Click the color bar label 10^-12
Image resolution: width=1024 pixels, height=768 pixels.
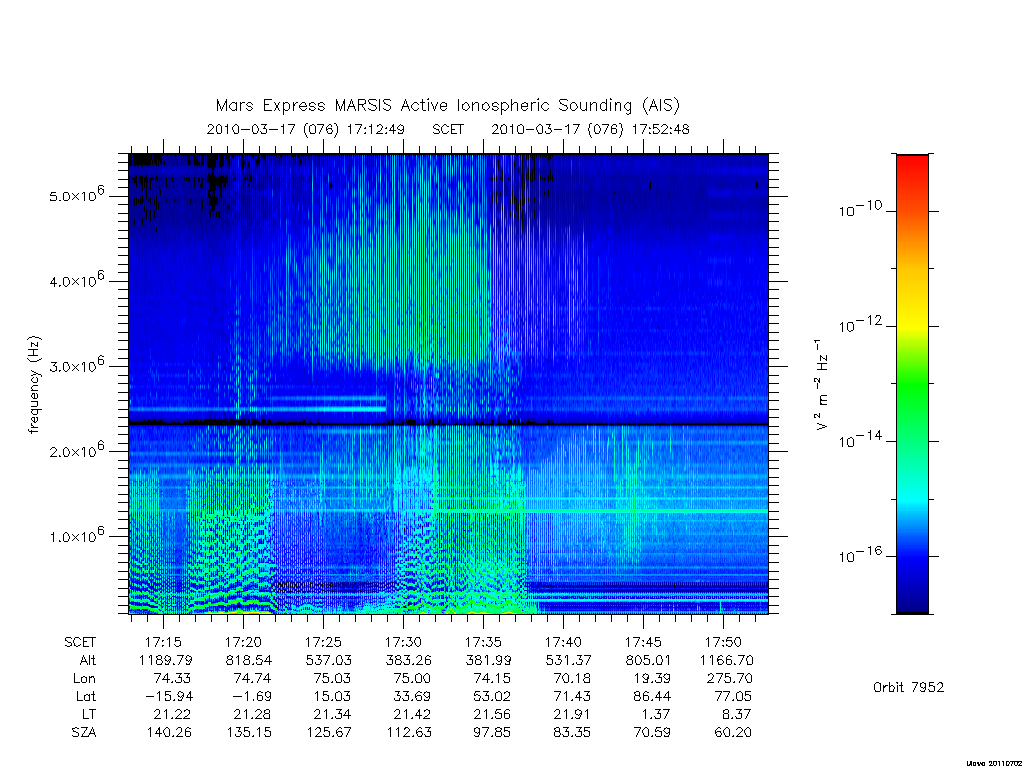click(859, 325)
